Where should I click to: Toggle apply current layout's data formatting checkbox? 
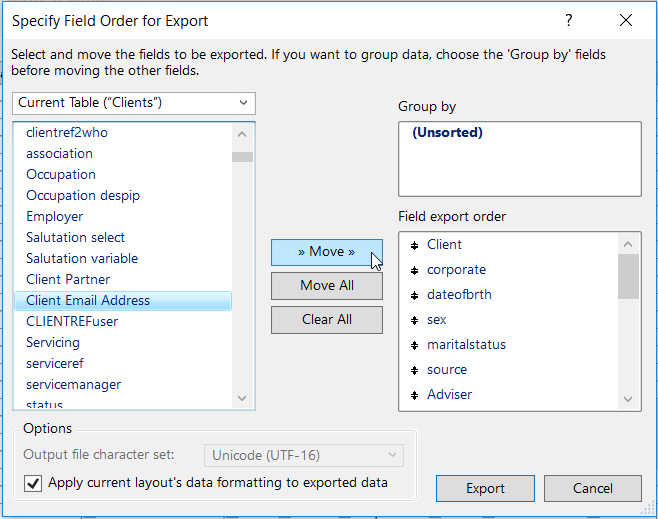coord(34,483)
